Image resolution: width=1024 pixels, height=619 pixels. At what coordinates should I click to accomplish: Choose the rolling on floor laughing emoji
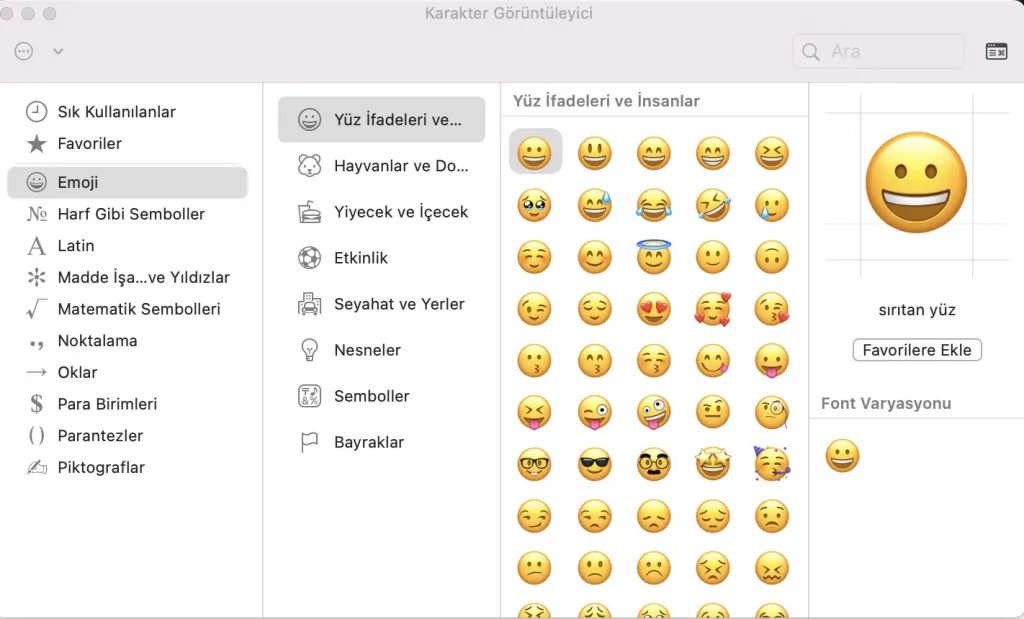(712, 205)
